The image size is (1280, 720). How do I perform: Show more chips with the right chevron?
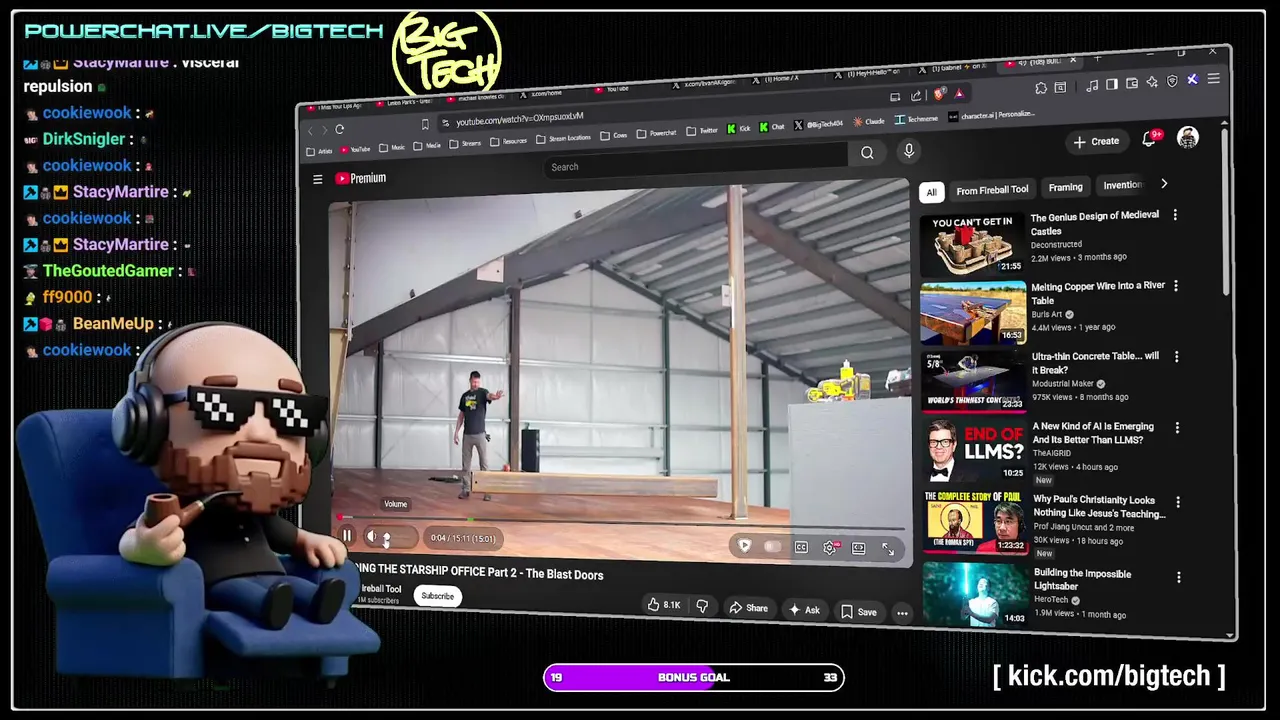(1163, 184)
